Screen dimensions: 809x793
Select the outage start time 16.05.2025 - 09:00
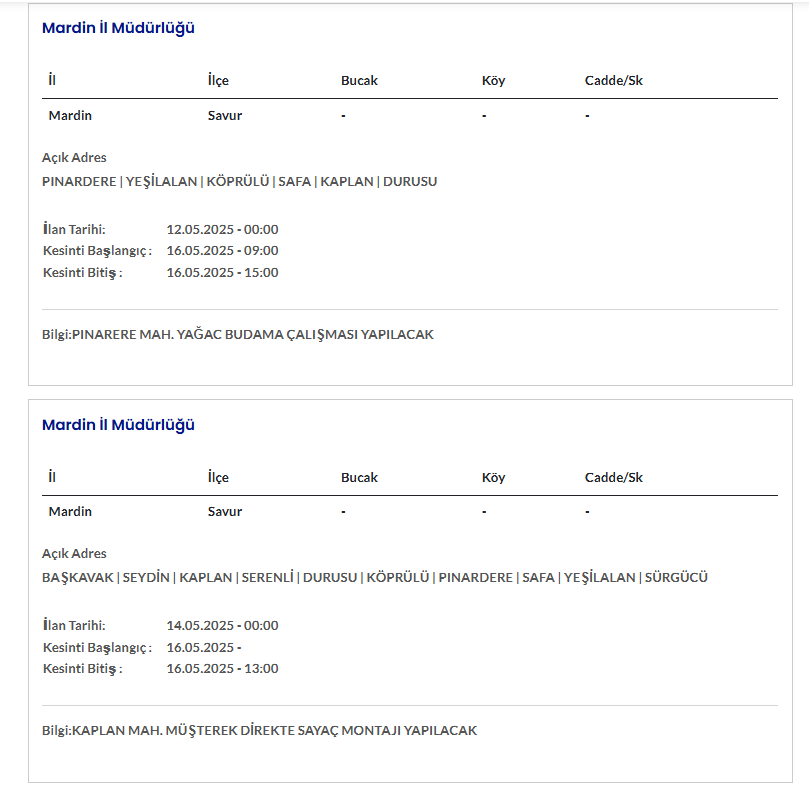click(222, 250)
